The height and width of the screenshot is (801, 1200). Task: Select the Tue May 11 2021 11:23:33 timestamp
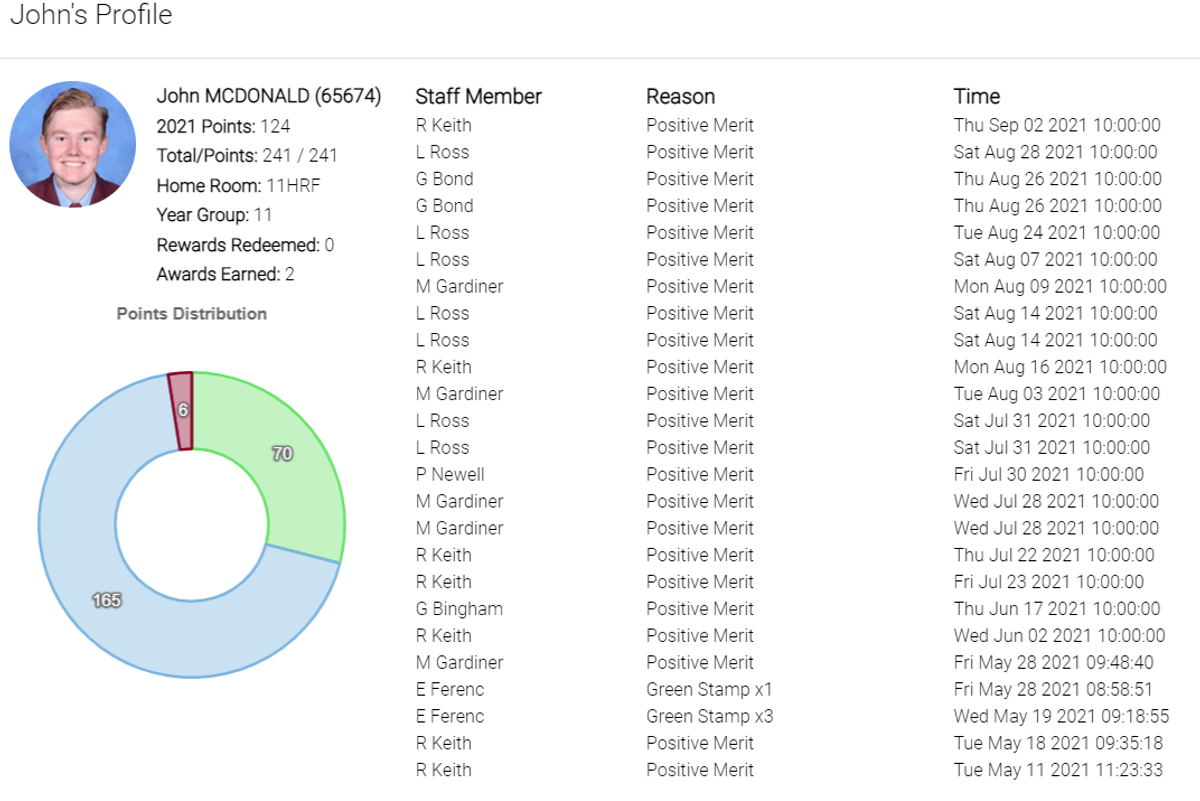tap(1057, 770)
